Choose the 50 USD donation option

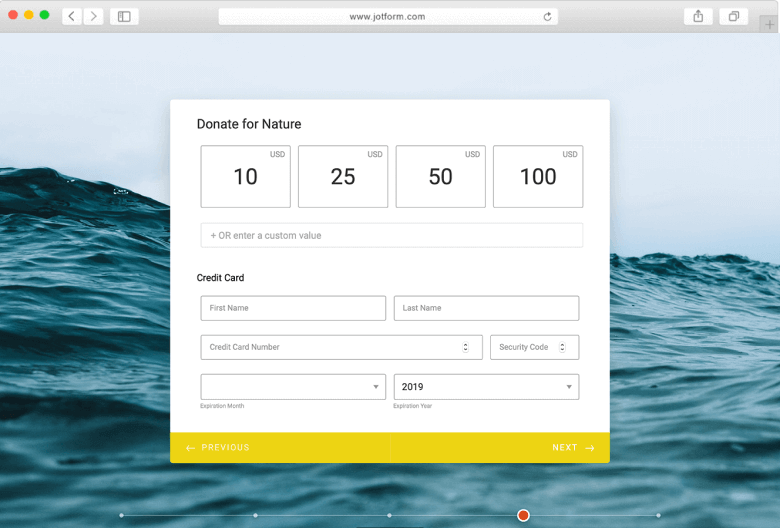click(x=440, y=177)
